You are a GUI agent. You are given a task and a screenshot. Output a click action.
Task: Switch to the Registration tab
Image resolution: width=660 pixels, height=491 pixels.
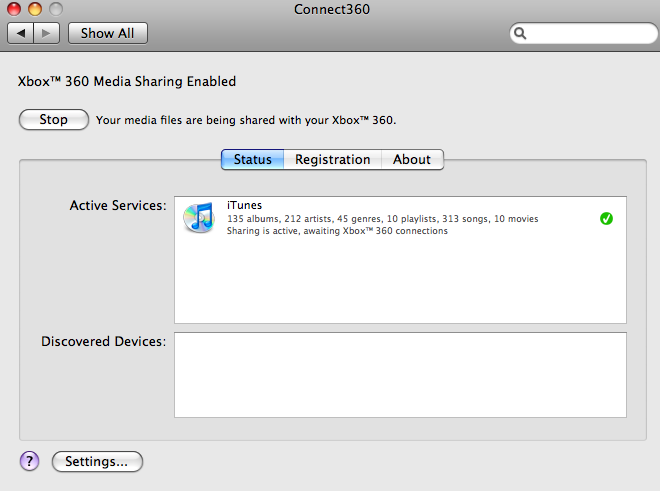click(x=333, y=159)
